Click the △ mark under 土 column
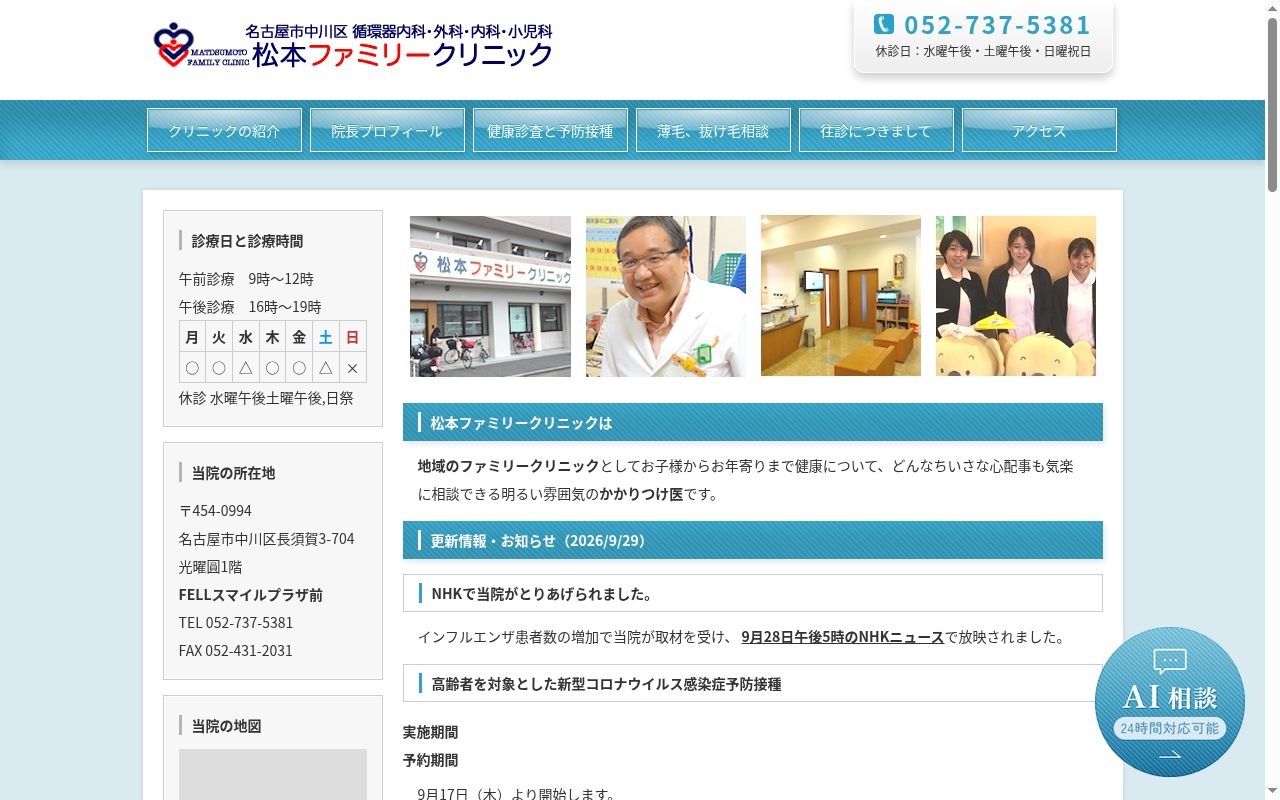The width and height of the screenshot is (1280, 800). [325, 368]
